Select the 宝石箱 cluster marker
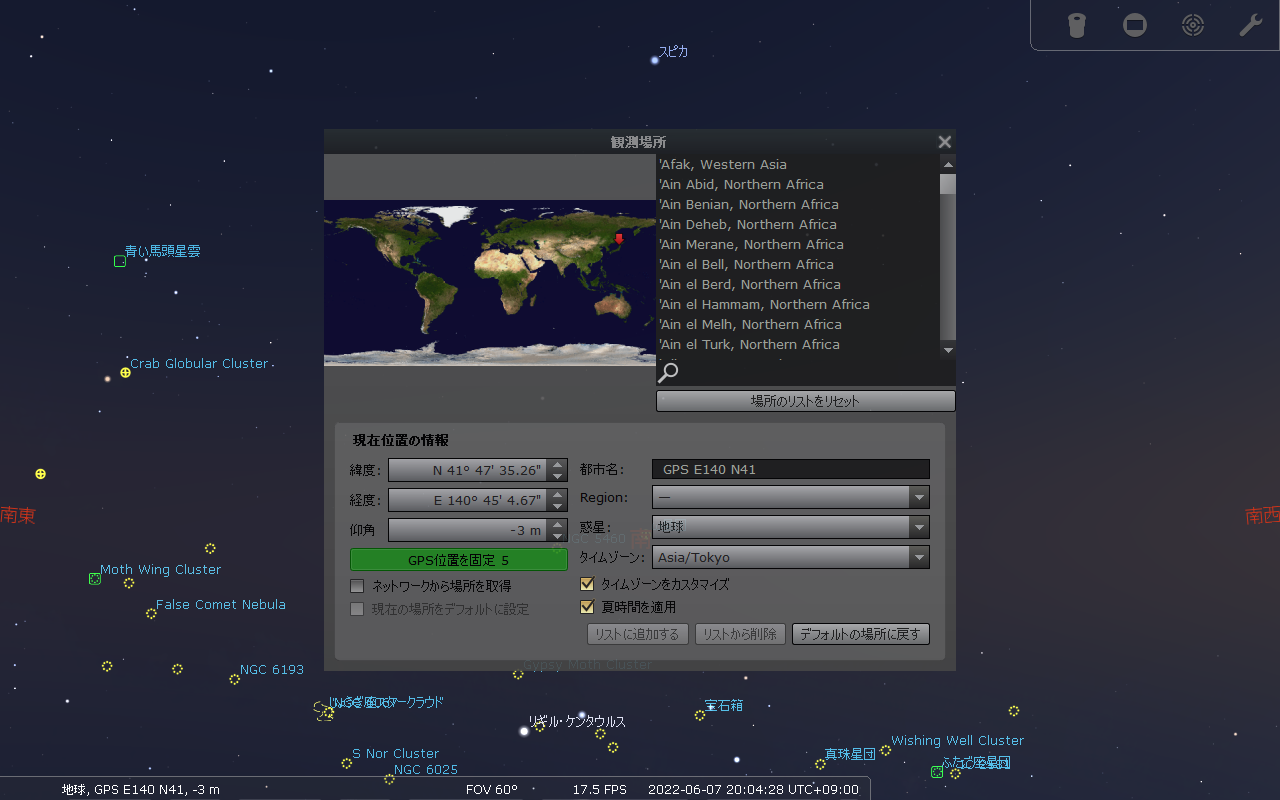 tap(700, 715)
